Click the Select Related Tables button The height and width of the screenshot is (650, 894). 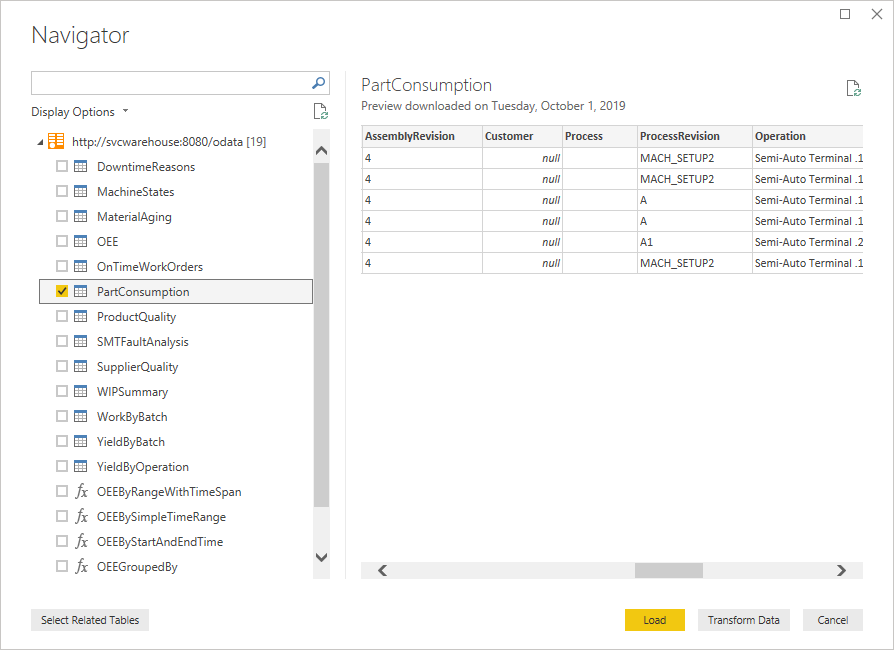click(x=89, y=620)
